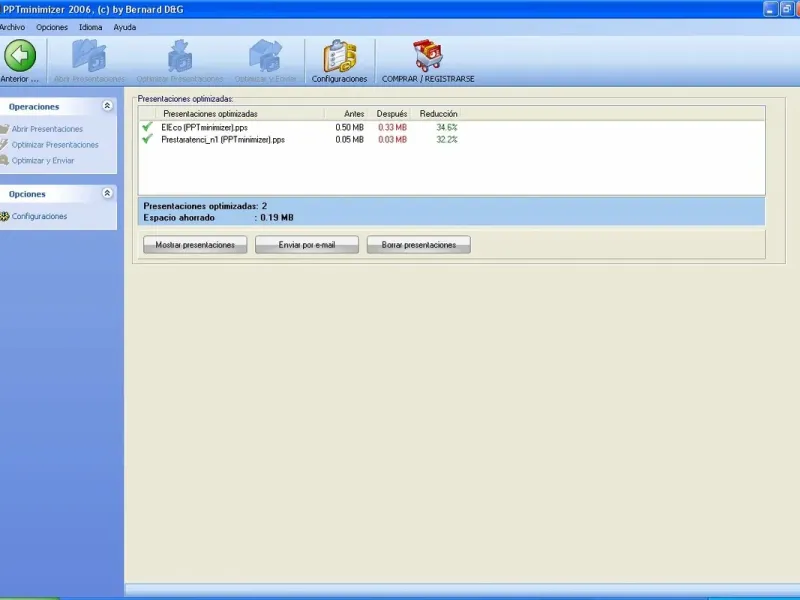Restore down the PPTminimizer window
This screenshot has height=600, width=800.
click(787, 9)
